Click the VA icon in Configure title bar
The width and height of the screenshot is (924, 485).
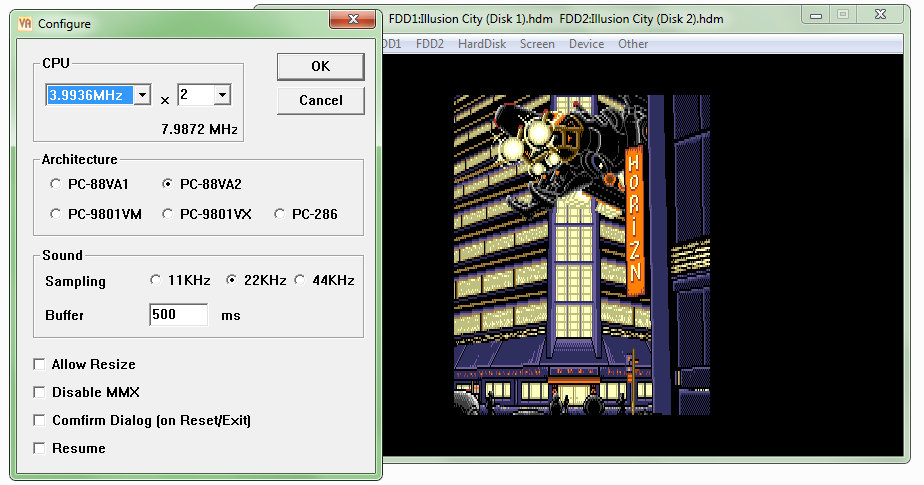(25, 24)
